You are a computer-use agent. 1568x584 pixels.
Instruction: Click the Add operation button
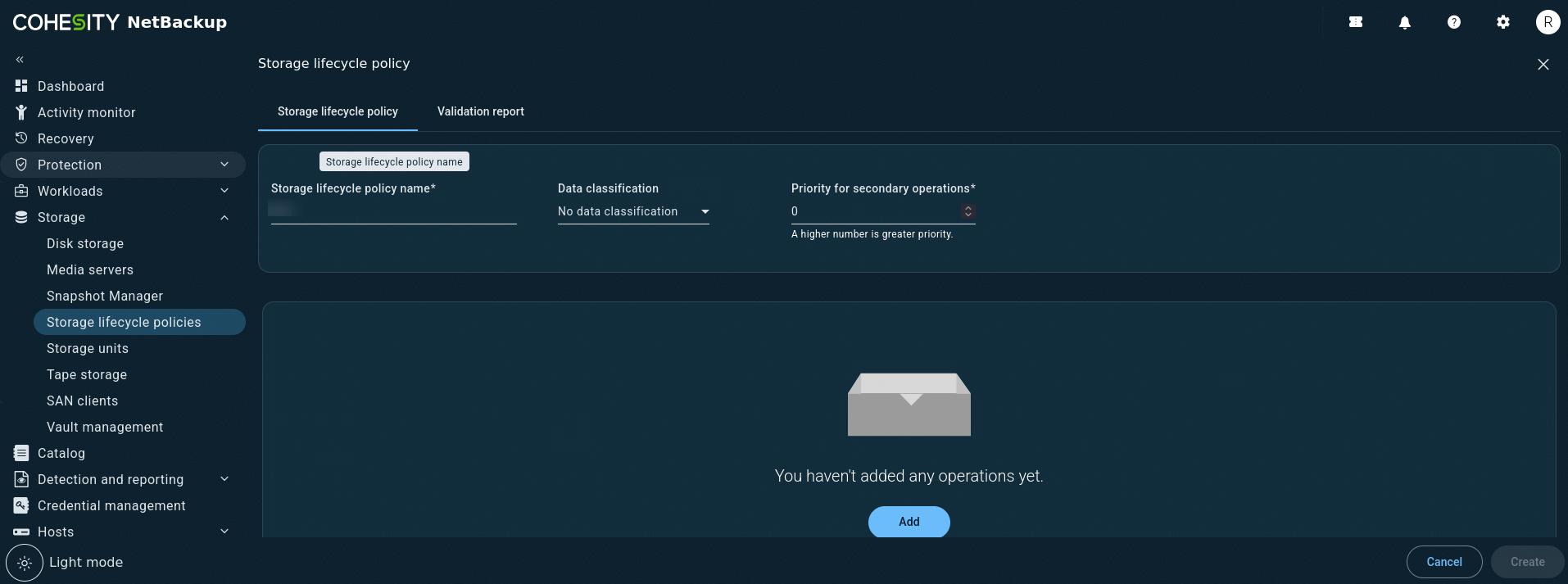[x=909, y=522]
